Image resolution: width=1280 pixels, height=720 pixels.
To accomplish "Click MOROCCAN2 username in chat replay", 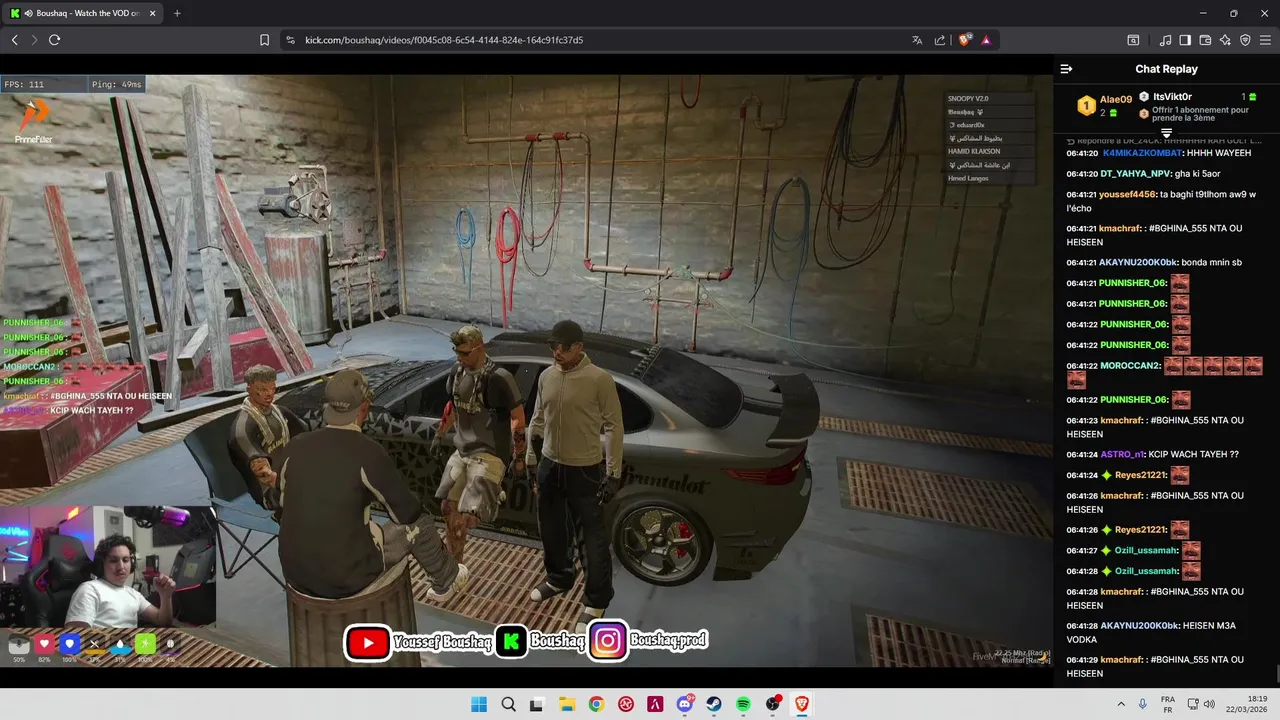I will pos(1130,366).
